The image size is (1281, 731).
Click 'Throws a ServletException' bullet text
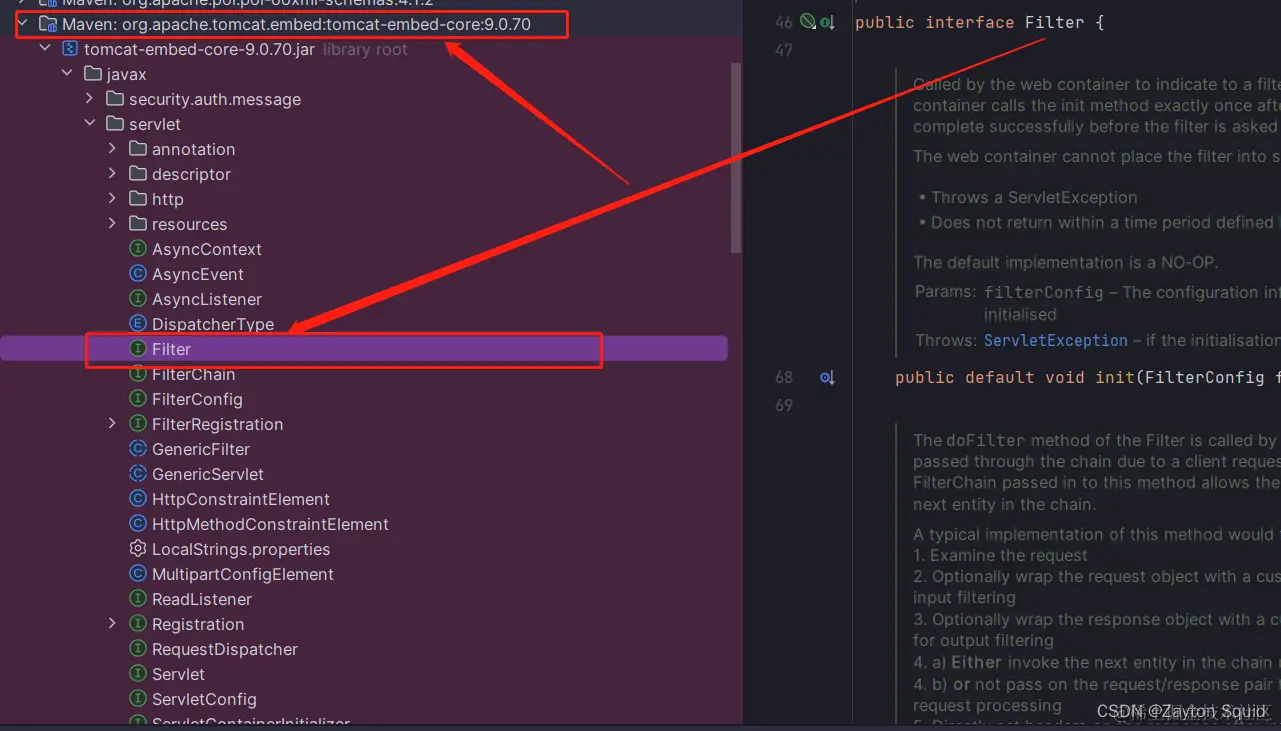tap(1034, 197)
